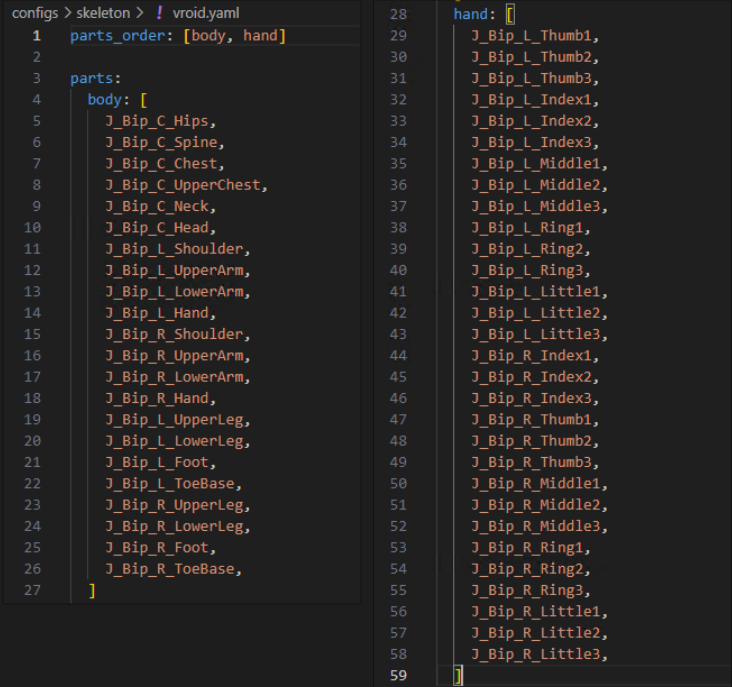
Task: Select J_Bip_C_Hips entry
Action: [157, 121]
